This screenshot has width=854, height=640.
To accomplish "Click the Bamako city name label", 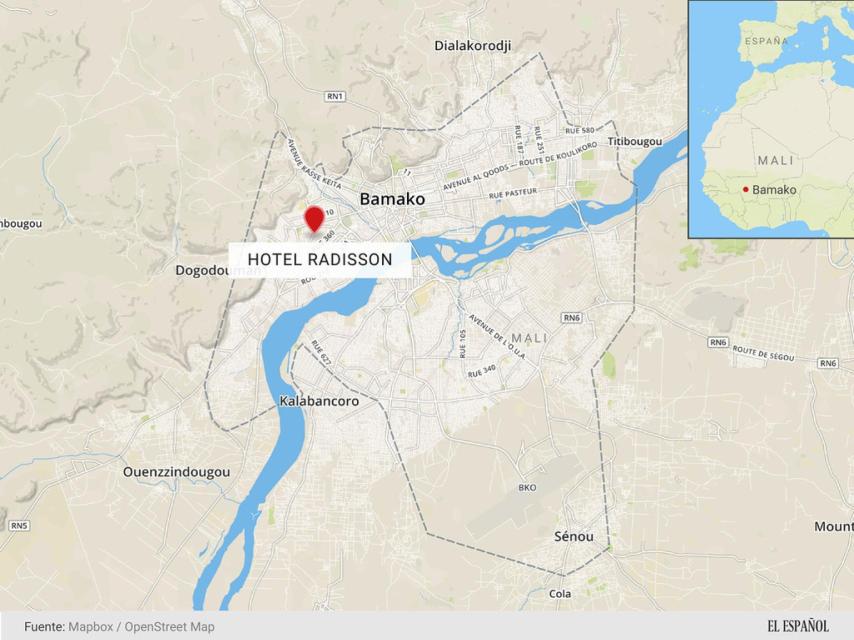I will click(x=392, y=199).
